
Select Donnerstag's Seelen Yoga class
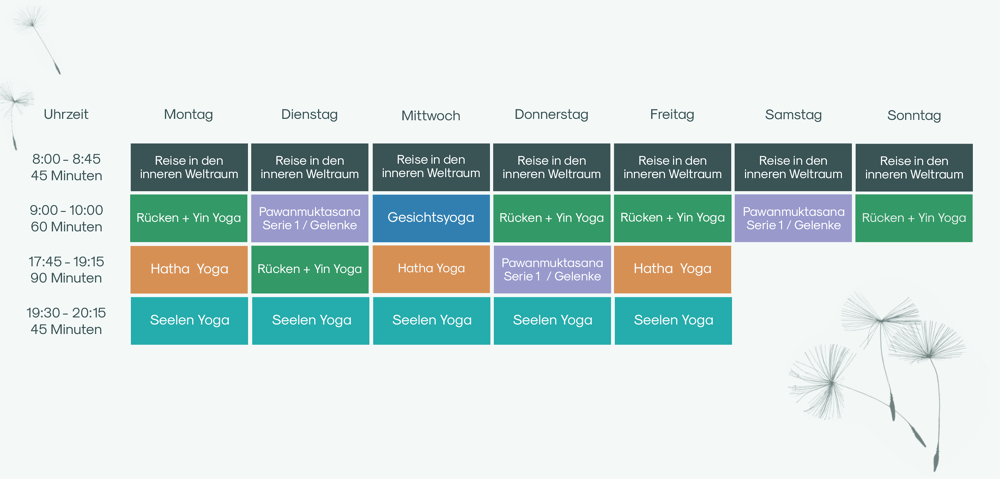pyautogui.click(x=552, y=321)
